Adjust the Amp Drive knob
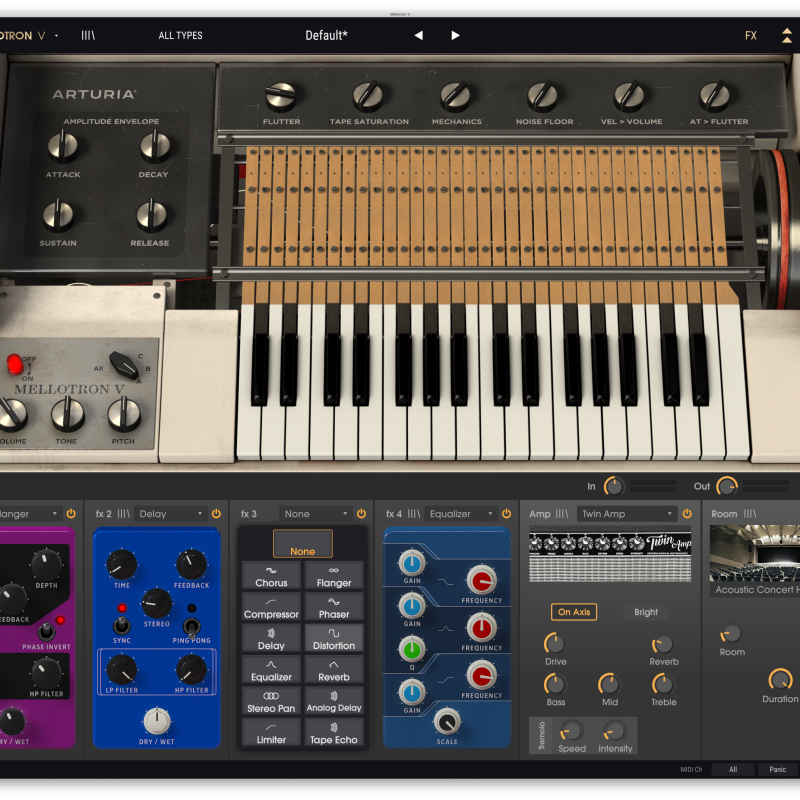The height and width of the screenshot is (800, 800). pos(555,643)
